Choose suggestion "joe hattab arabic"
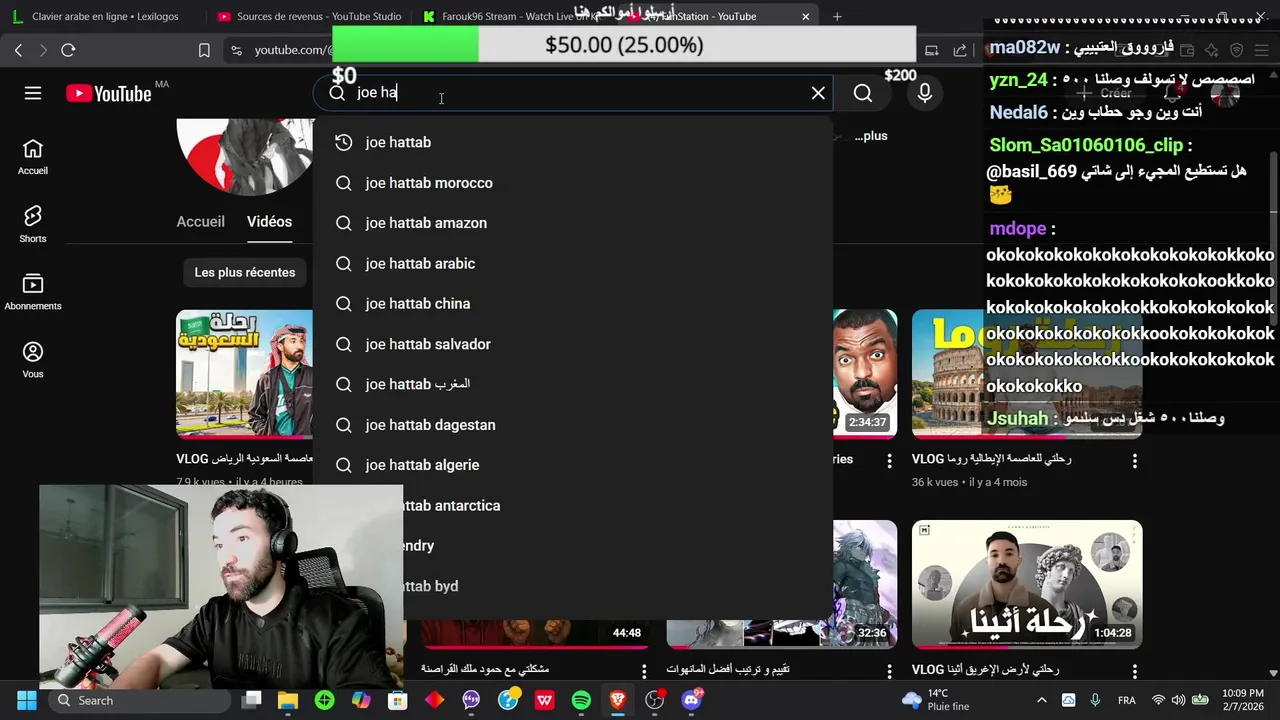The image size is (1280, 720). [x=573, y=264]
